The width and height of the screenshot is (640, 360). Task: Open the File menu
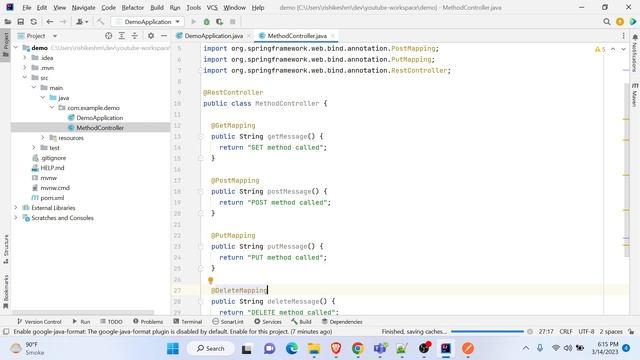coord(27,7)
